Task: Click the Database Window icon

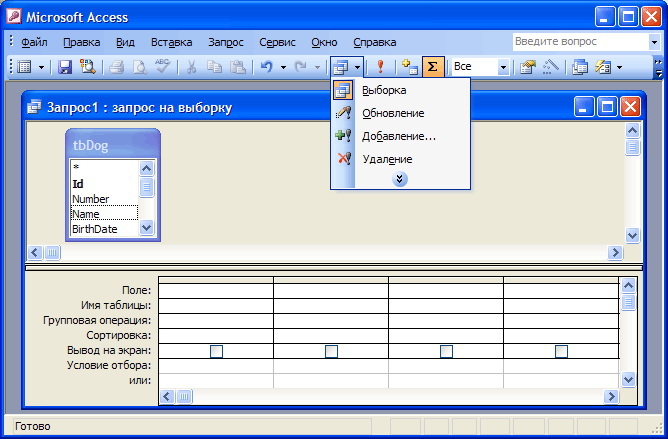Action: click(x=579, y=67)
